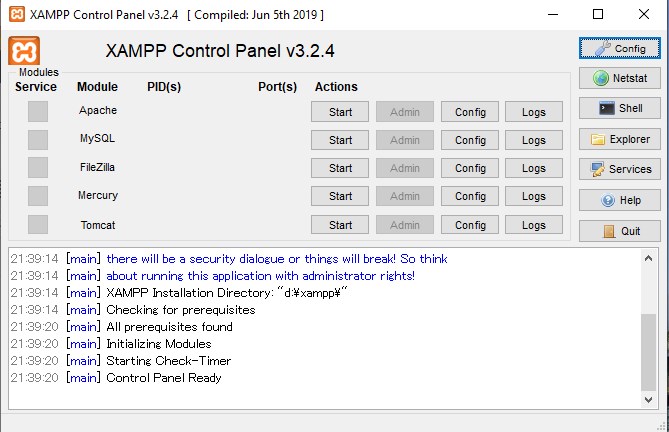
Task: Start the MySQL module
Action: coord(340,140)
